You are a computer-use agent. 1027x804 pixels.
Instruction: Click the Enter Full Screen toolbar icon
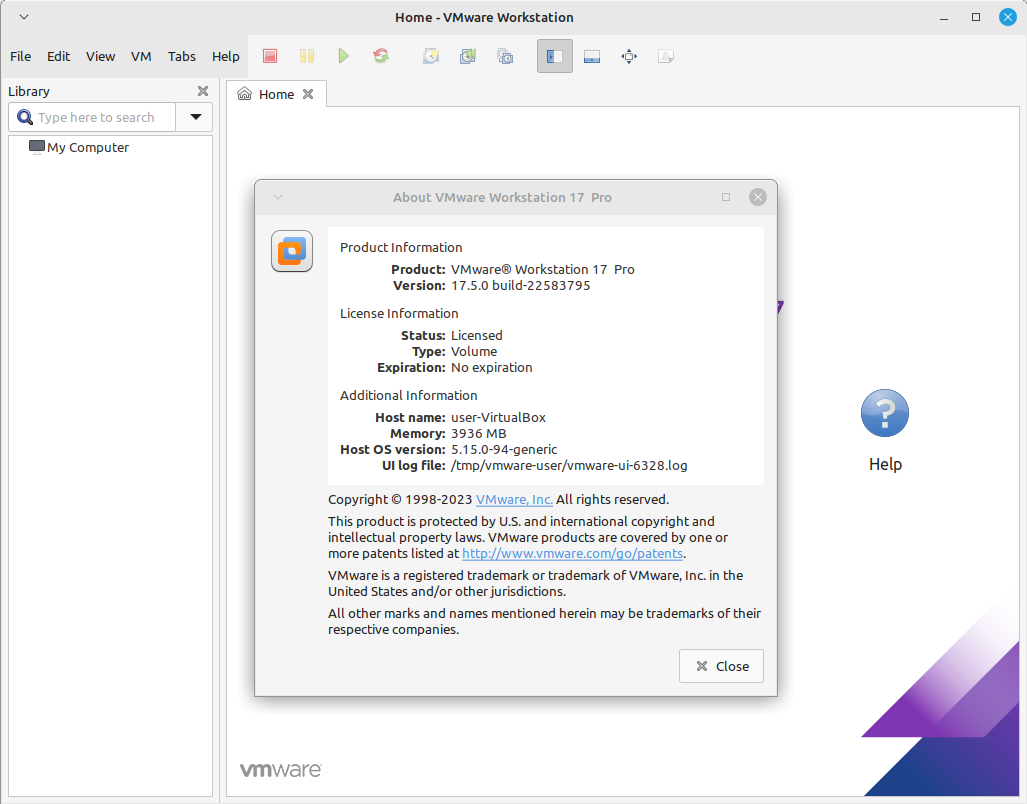[x=629, y=56]
